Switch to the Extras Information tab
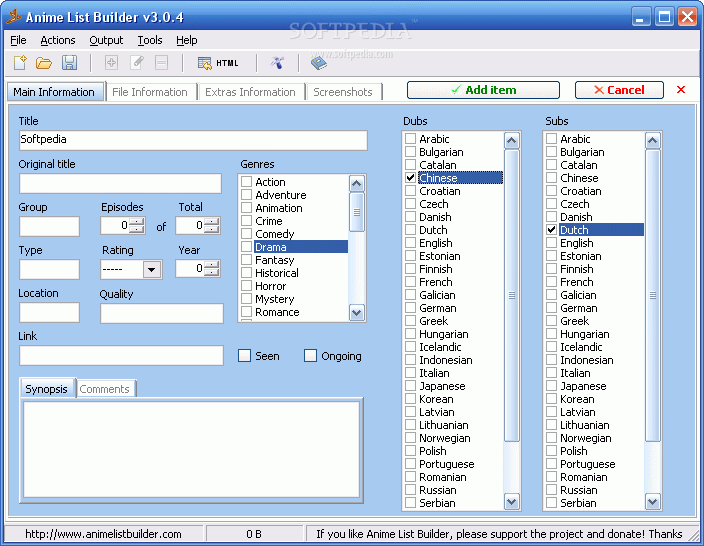The width and height of the screenshot is (704, 546). point(251,92)
